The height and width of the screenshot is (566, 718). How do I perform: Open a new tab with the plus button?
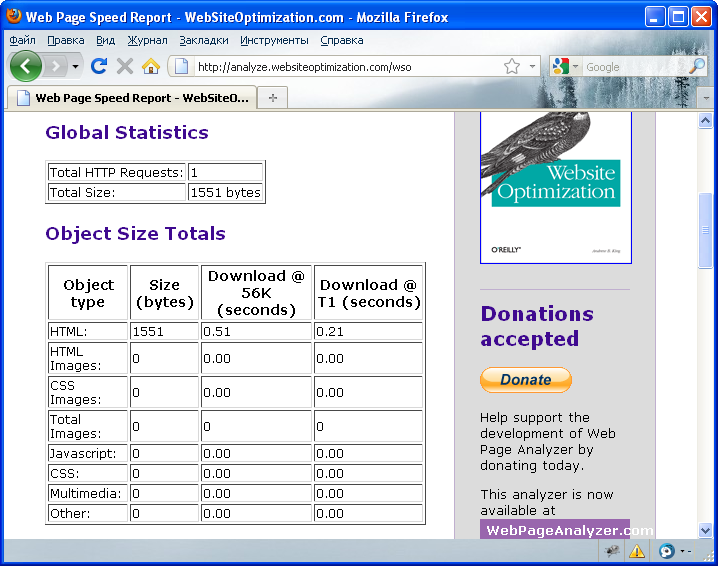(x=273, y=98)
